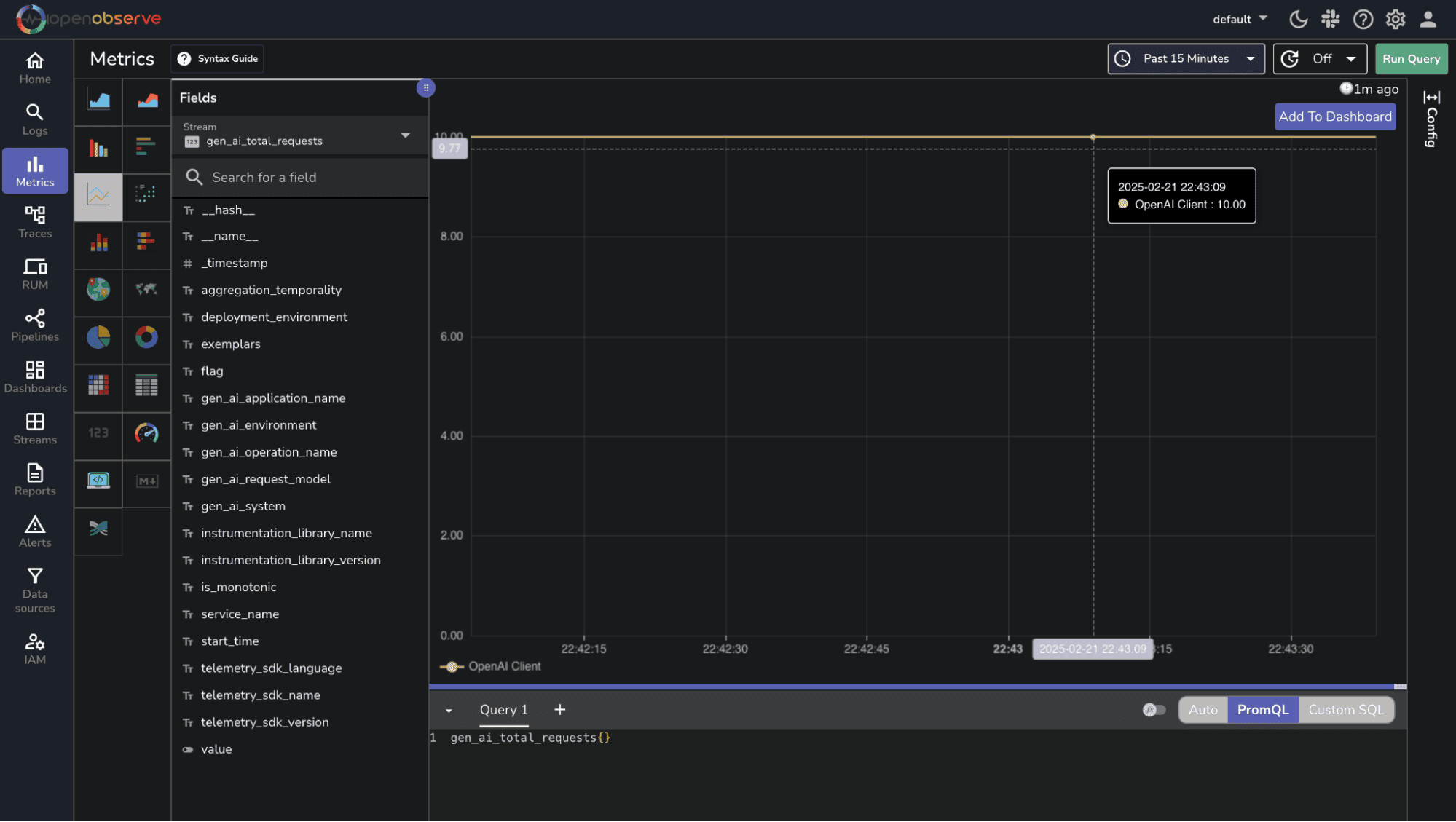Toggle the query editor switch near Auto
This screenshot has width=1456, height=822.
point(1154,710)
